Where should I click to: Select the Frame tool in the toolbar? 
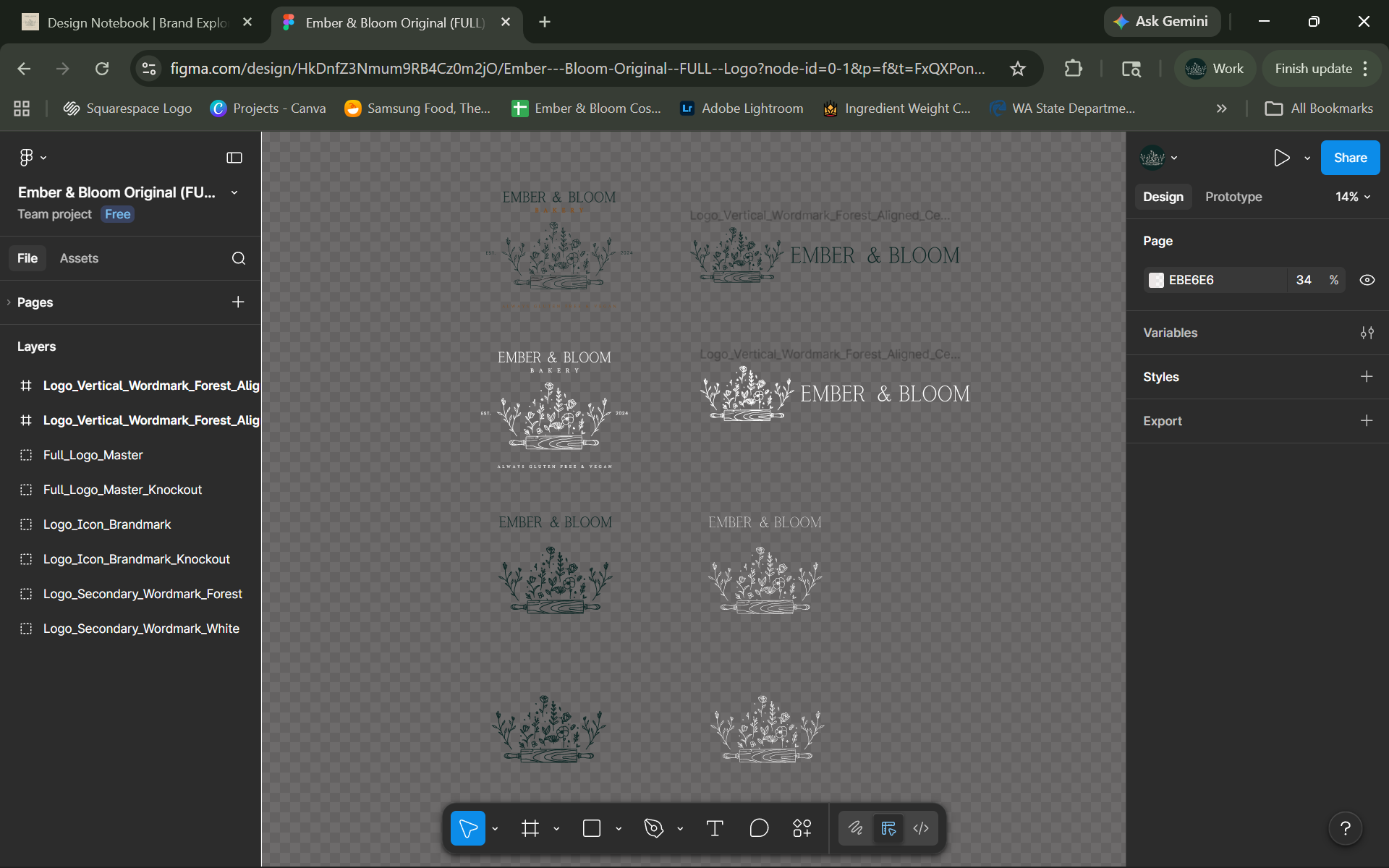coord(530,828)
